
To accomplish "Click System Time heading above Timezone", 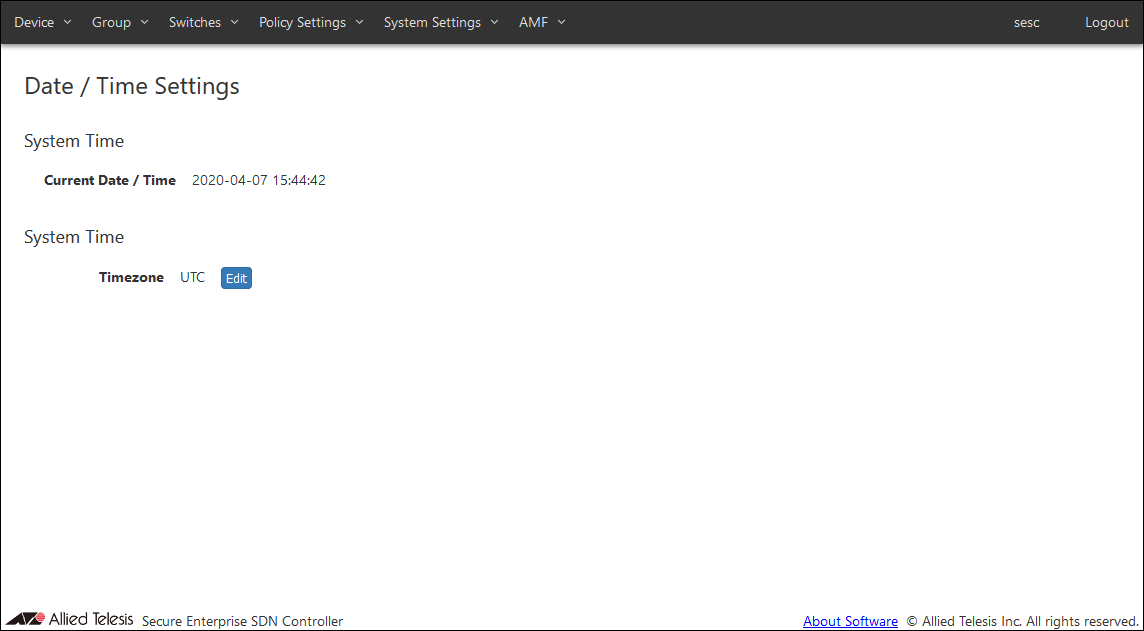I will click(74, 237).
